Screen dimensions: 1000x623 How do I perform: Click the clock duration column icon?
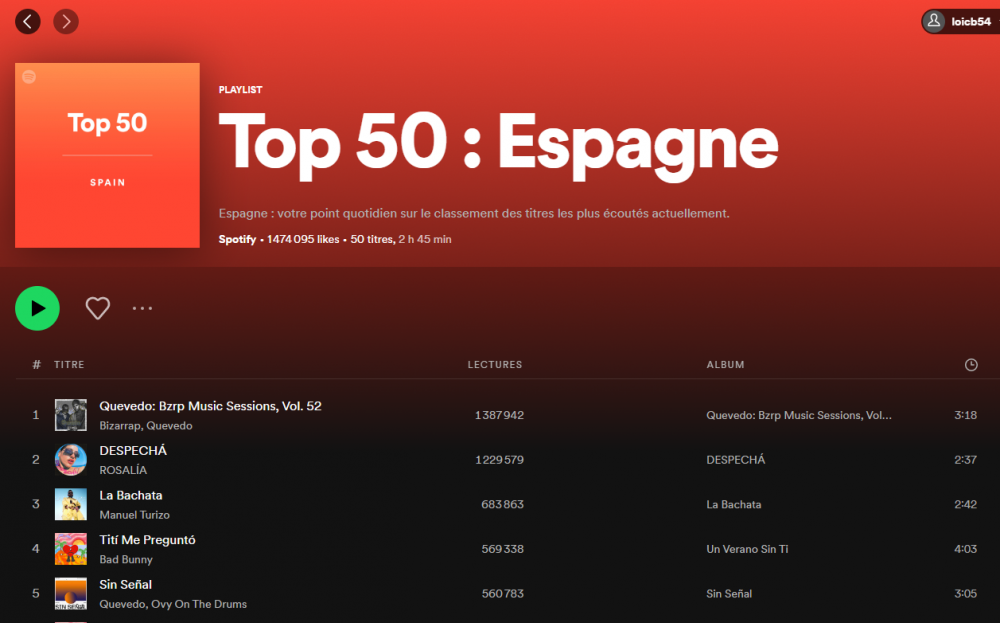[x=971, y=365]
